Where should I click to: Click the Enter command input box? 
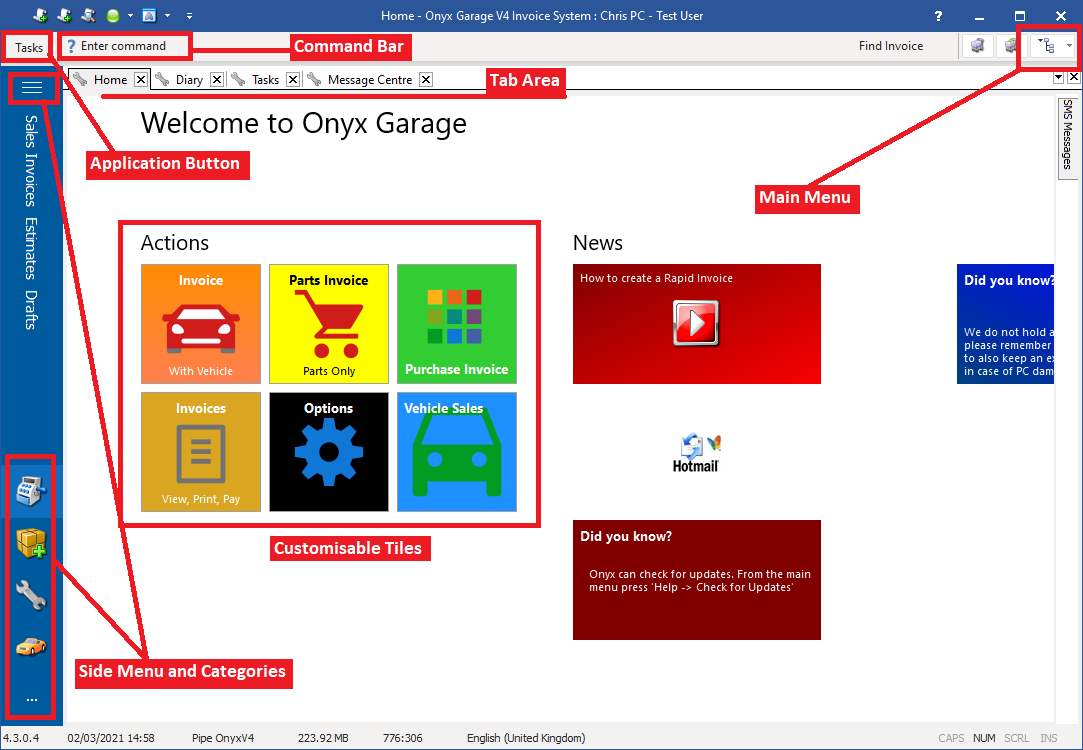[124, 46]
